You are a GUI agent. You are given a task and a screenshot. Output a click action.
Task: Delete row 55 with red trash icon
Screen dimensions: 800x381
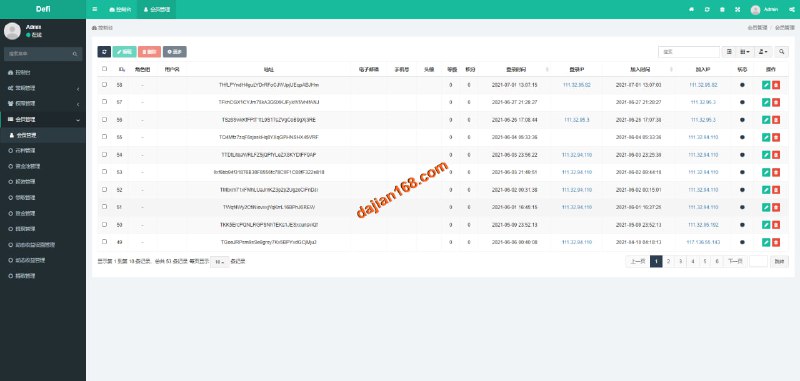776,137
